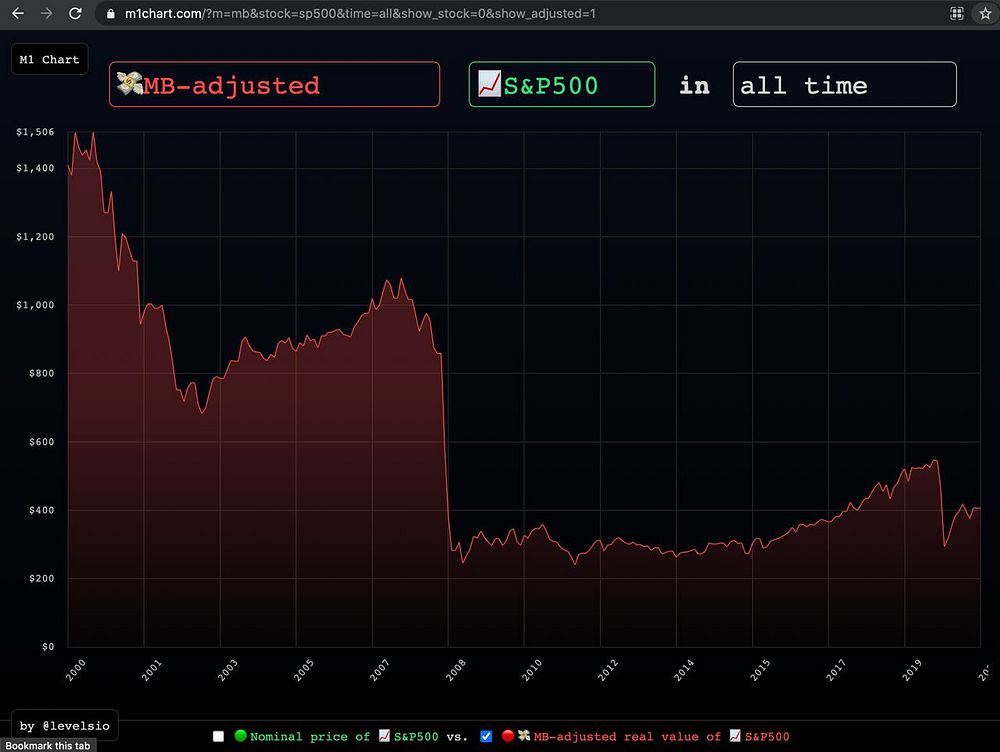Click the 2003 x-axis year label
The width and height of the screenshot is (1000, 752).
pyautogui.click(x=227, y=670)
